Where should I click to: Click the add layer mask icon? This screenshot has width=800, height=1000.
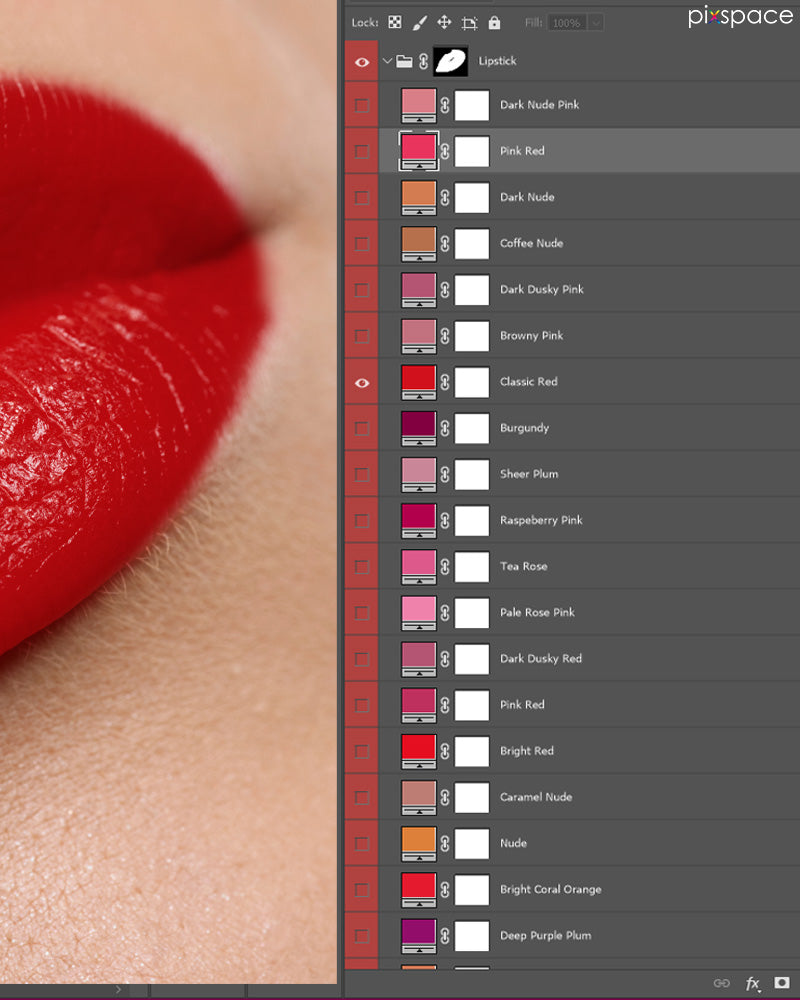click(x=782, y=983)
